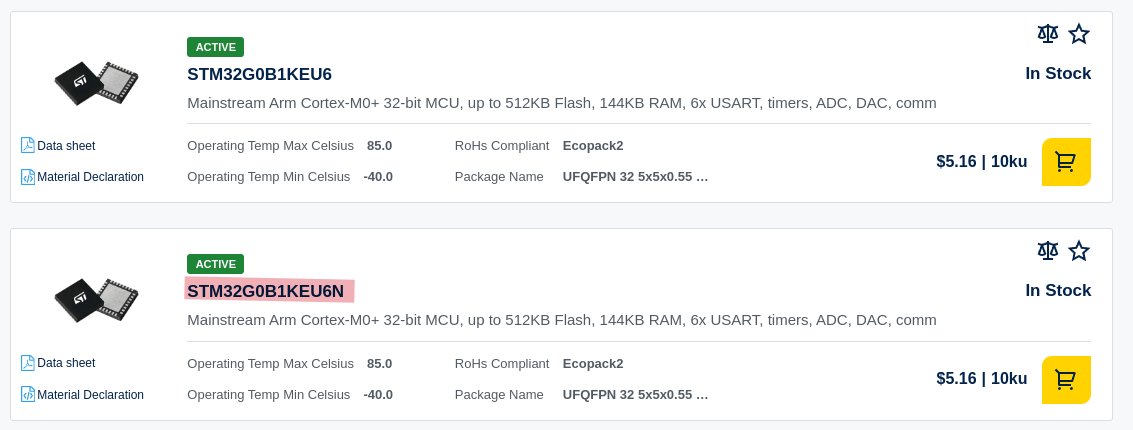Click the truncated Package Name of STM32G0B1KEU6N
Screen dimensions: 1133x430
coord(635,395)
